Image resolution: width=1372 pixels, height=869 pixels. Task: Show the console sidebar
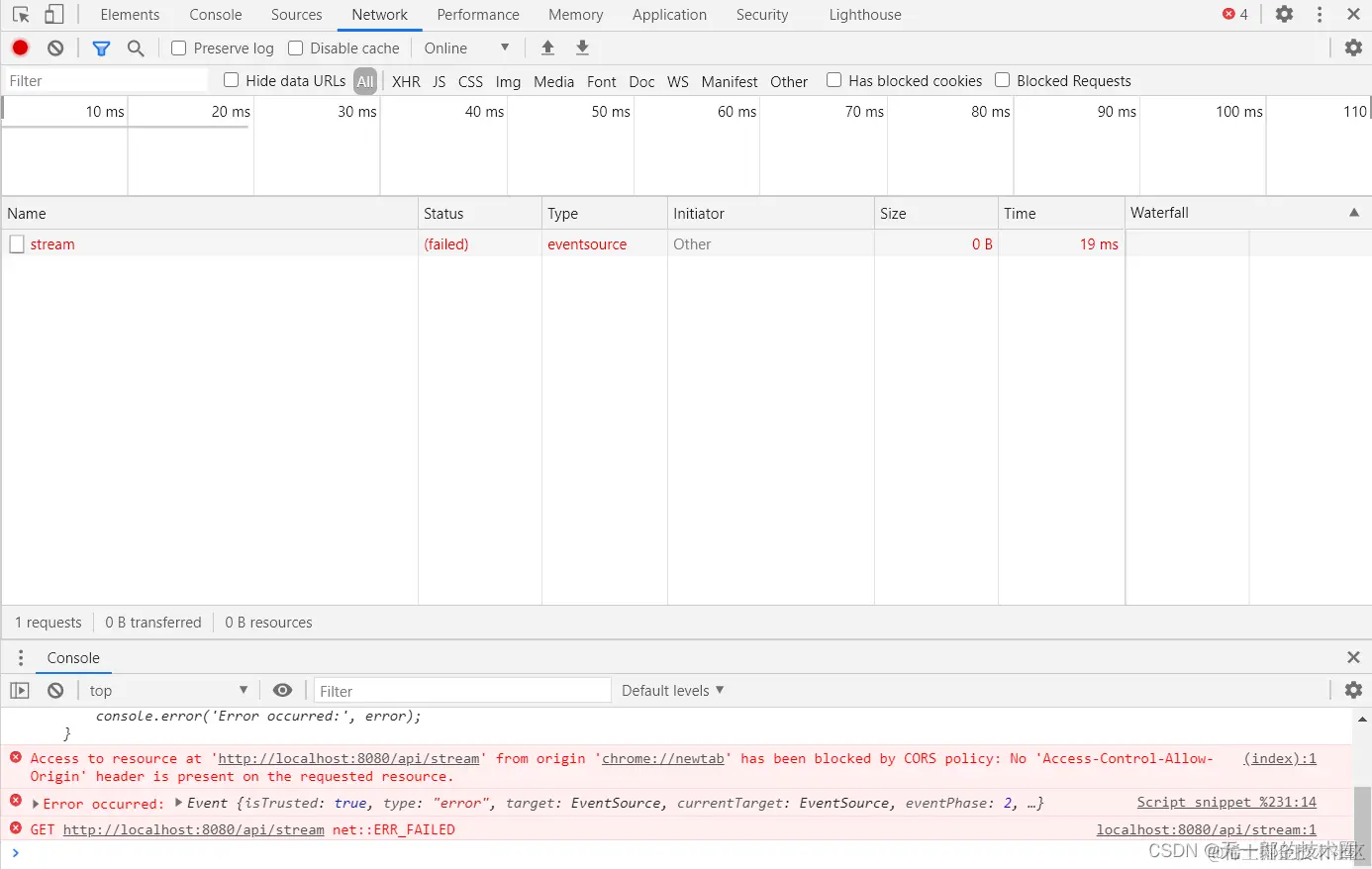click(20, 691)
